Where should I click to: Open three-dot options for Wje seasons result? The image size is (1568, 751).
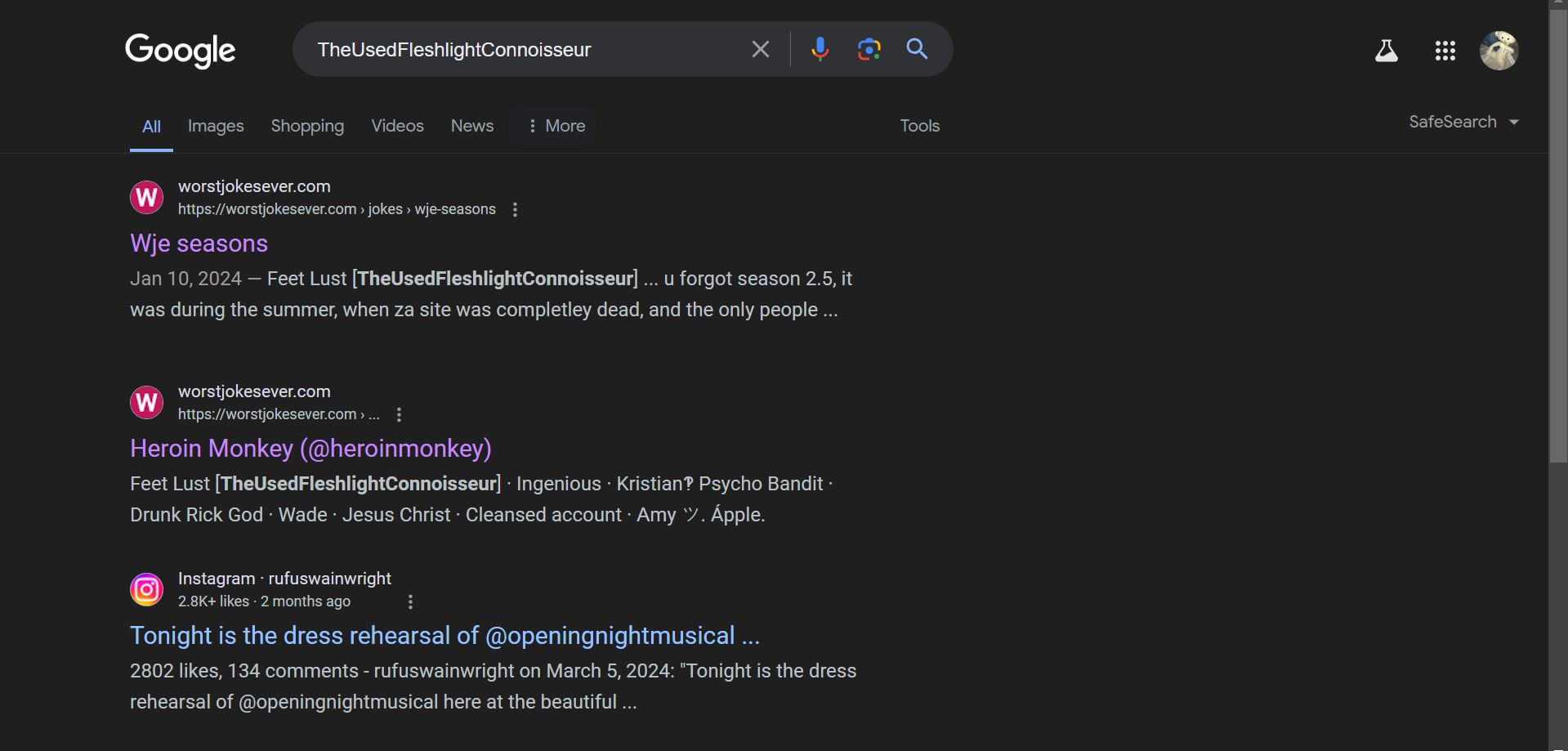[515, 210]
